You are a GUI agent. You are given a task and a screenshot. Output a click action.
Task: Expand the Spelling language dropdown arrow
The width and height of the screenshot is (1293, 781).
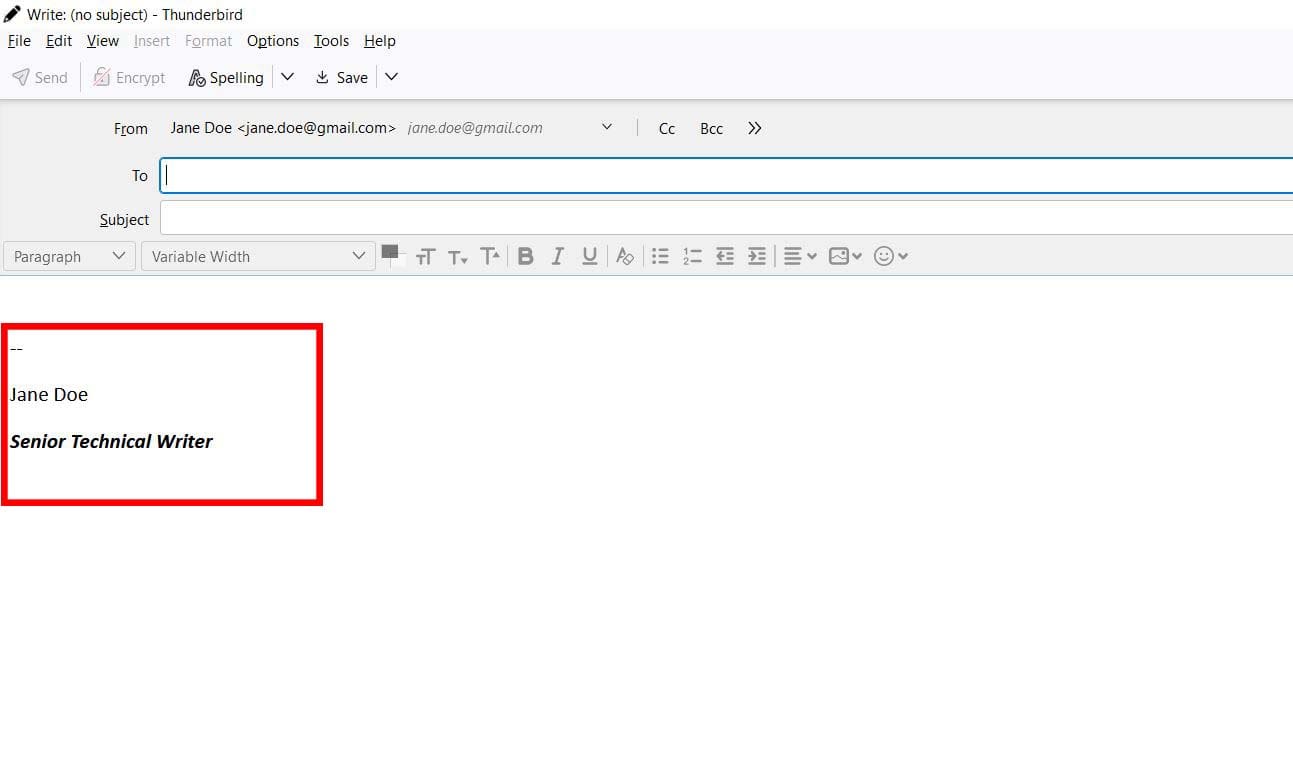pos(287,77)
